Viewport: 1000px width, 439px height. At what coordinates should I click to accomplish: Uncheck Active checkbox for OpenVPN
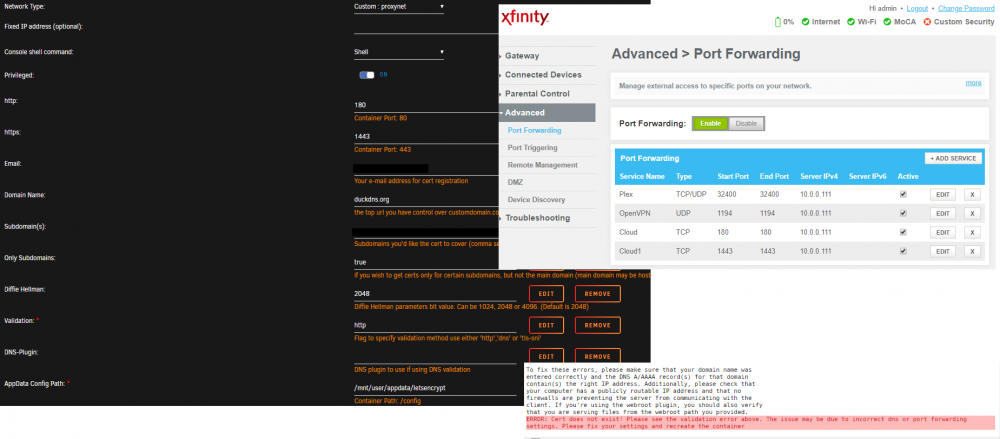point(903,213)
